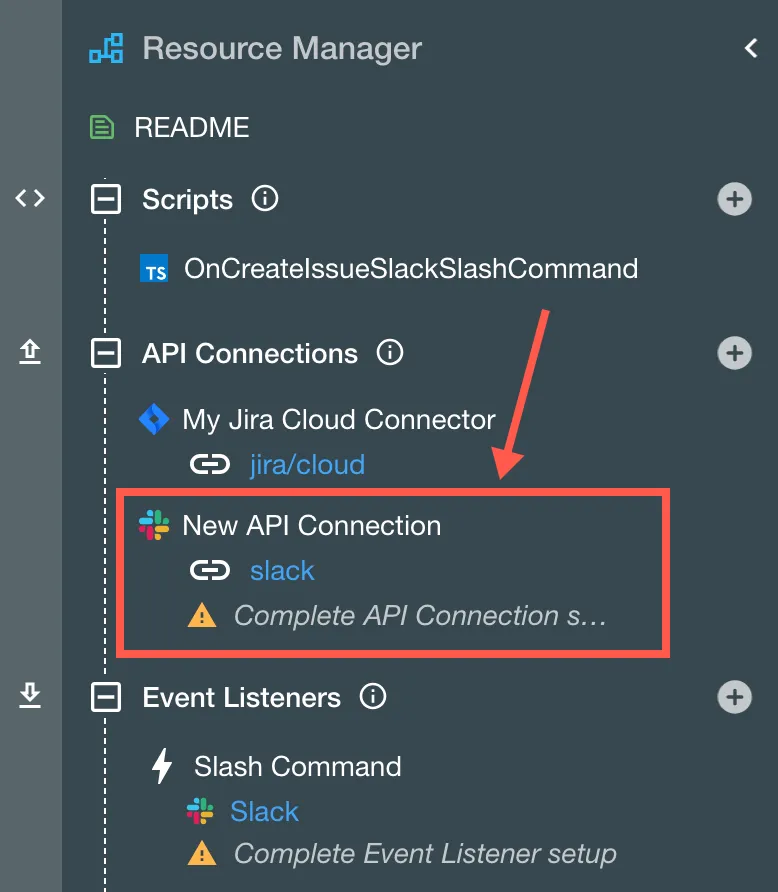This screenshot has width=778, height=892.
Task: Click 'Complete Event Listener setup' message
Action: pos(425,854)
